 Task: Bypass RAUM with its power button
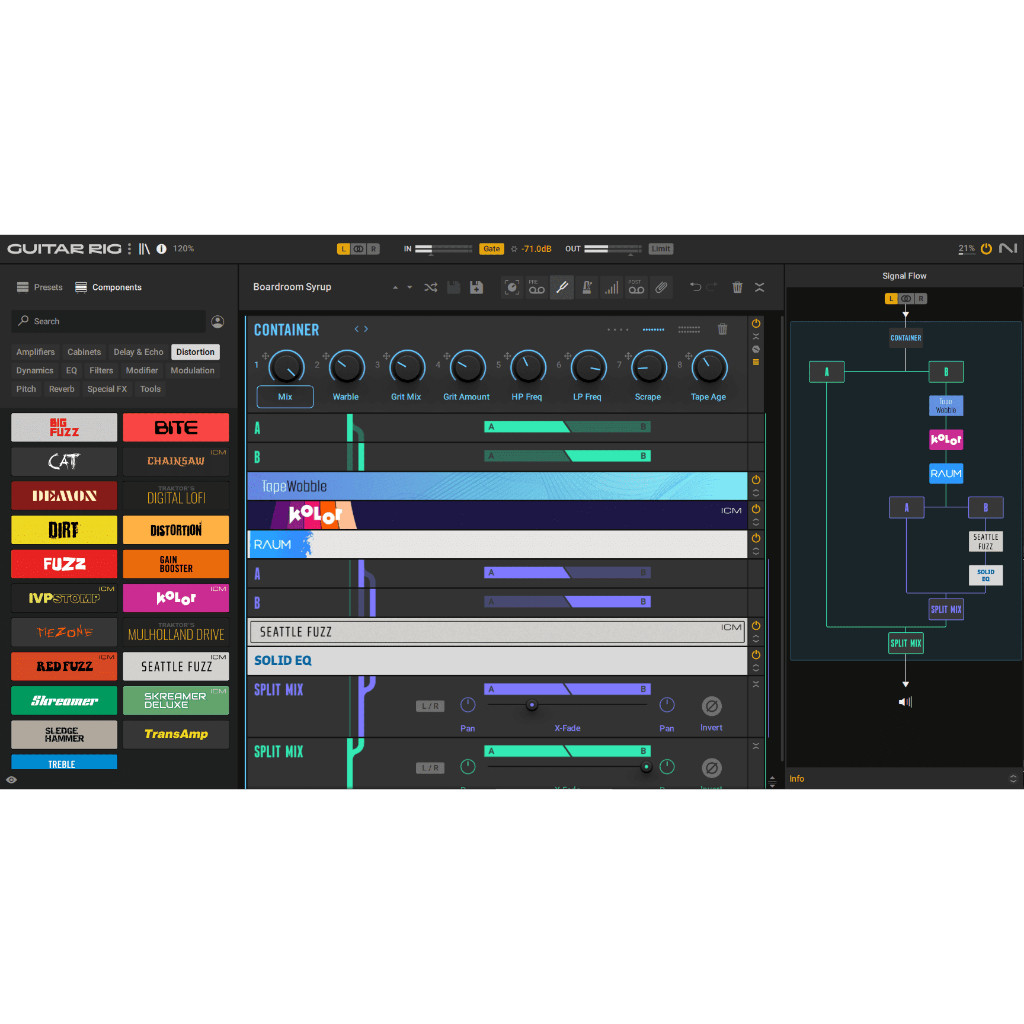(x=756, y=538)
